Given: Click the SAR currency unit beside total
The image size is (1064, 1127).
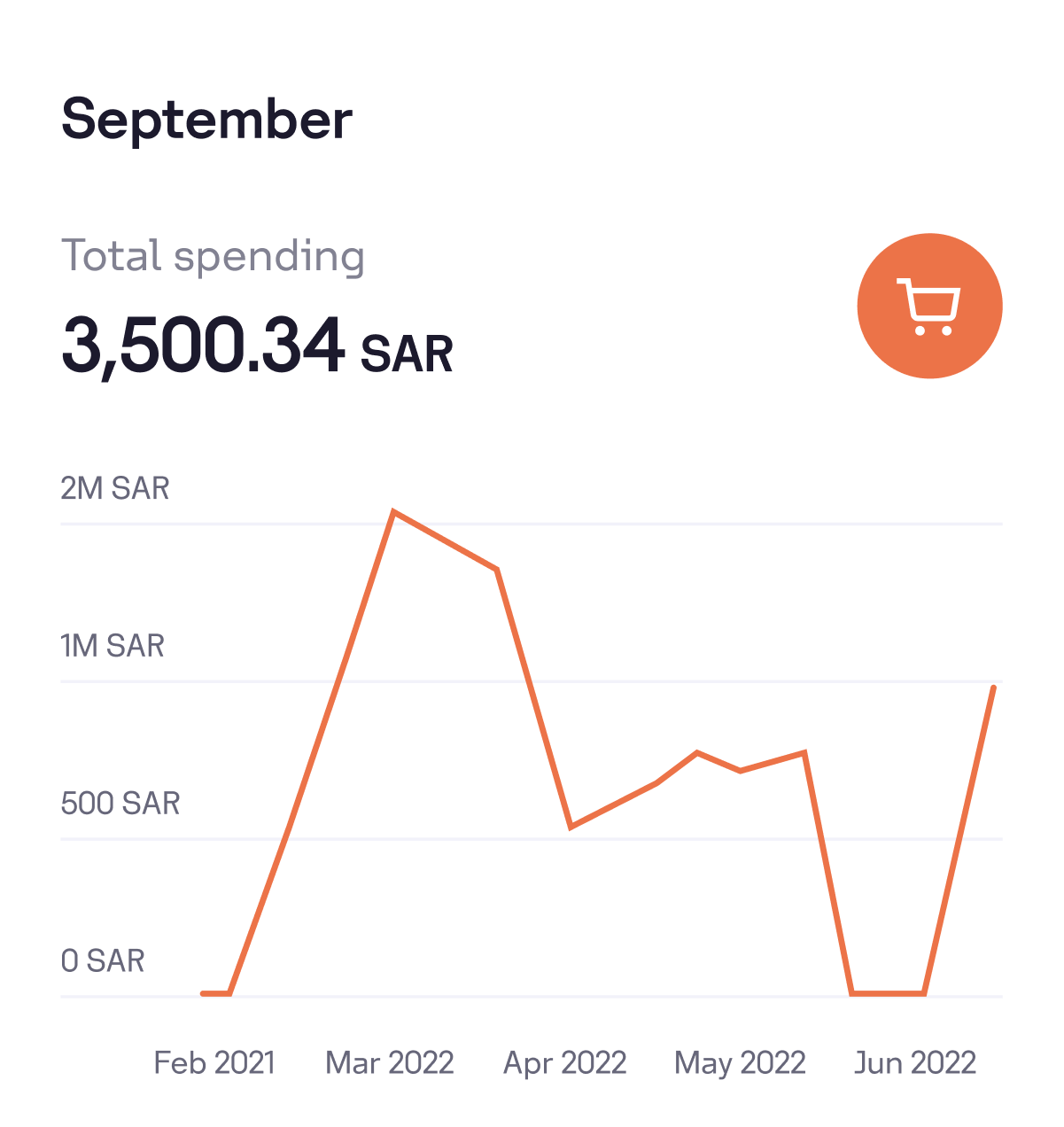Looking at the screenshot, I should (x=407, y=354).
